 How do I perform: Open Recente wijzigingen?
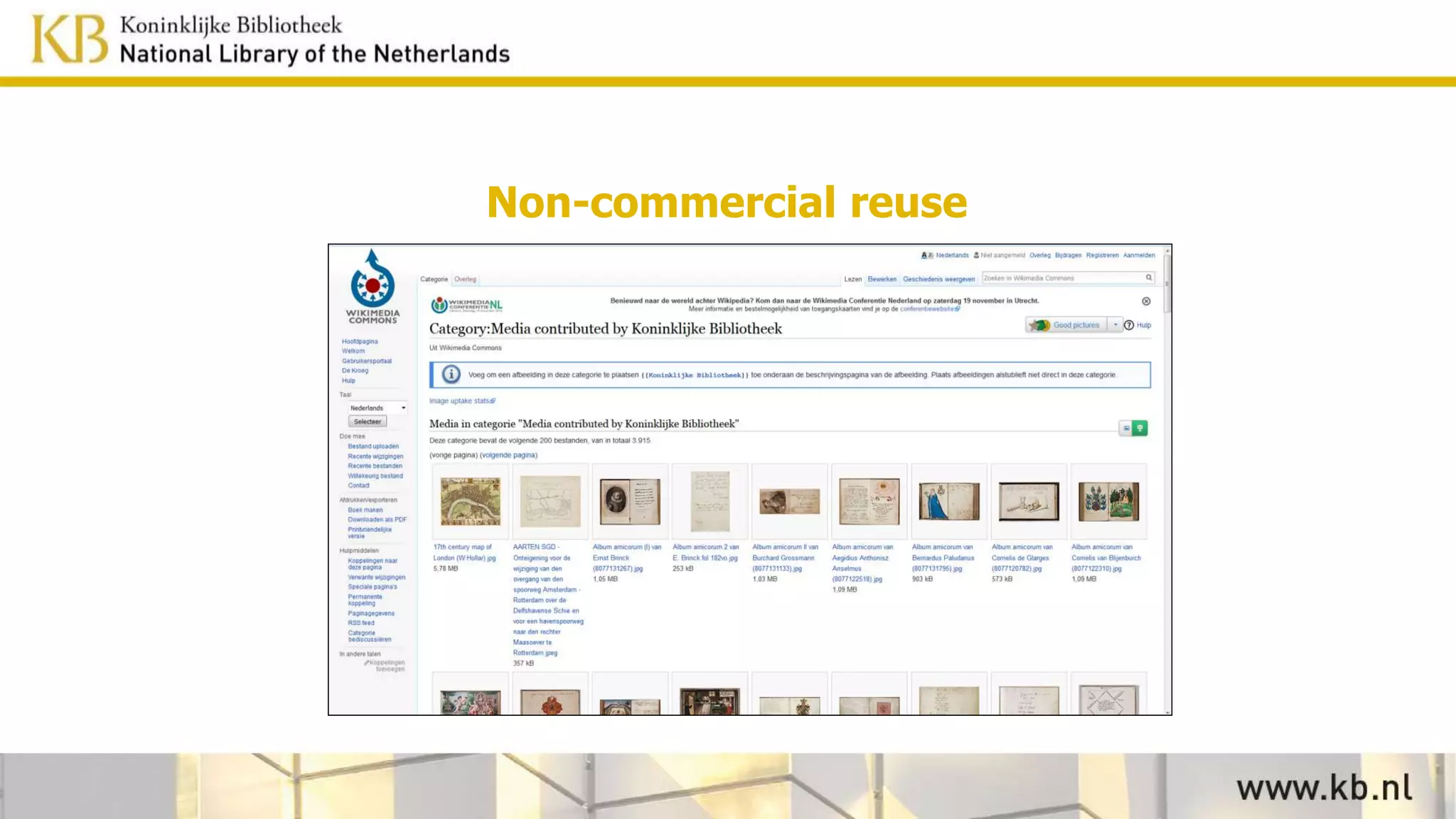click(x=375, y=456)
